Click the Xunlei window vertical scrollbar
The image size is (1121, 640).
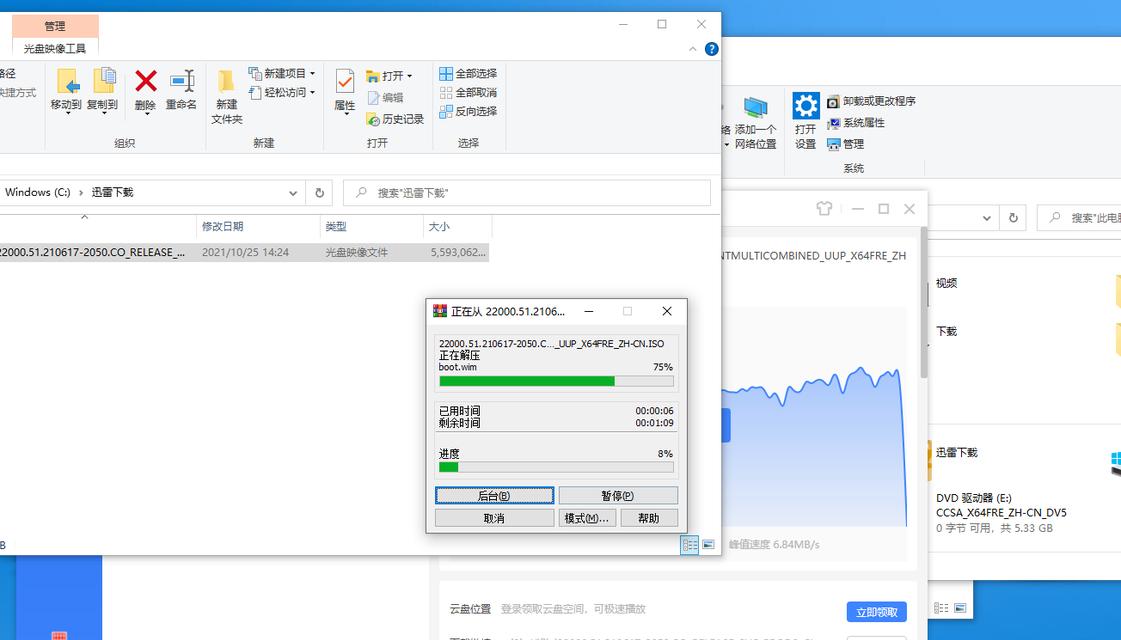[924, 303]
